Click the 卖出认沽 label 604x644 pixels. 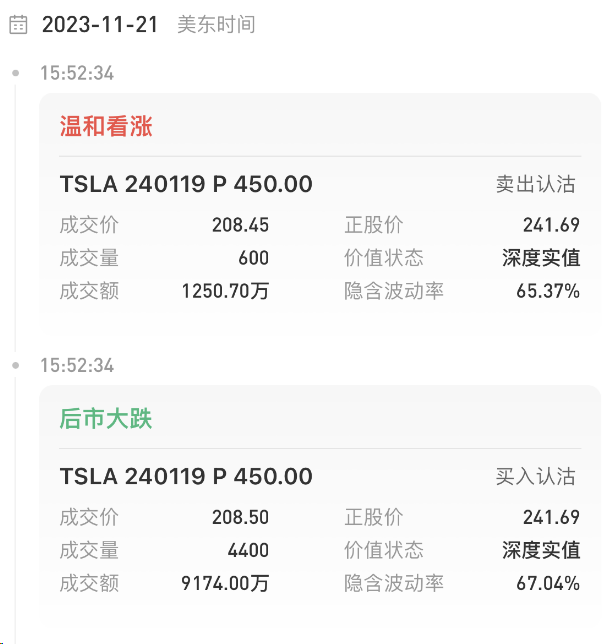(x=536, y=184)
